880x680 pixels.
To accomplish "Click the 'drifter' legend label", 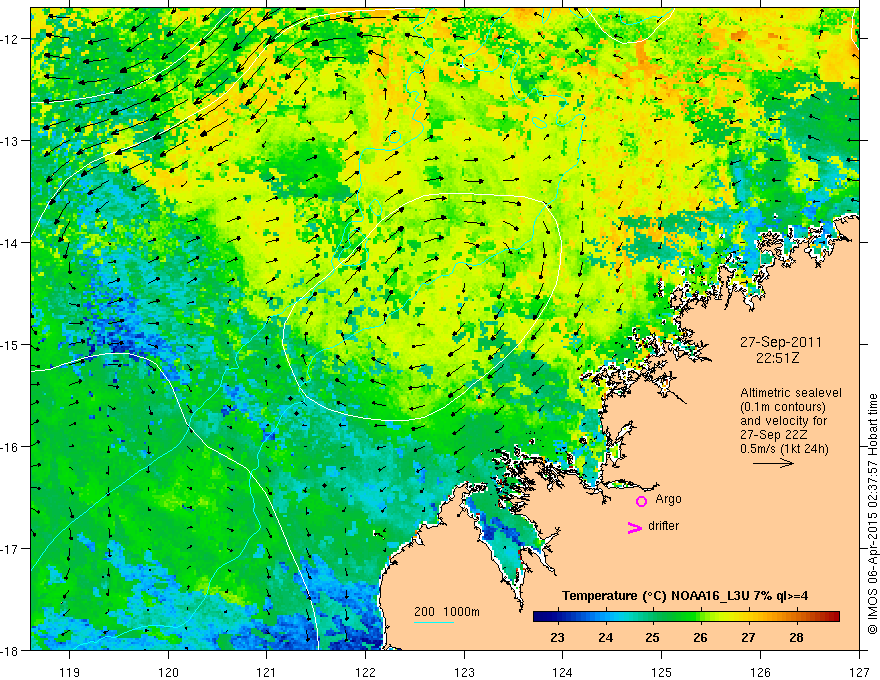I will point(663,526).
